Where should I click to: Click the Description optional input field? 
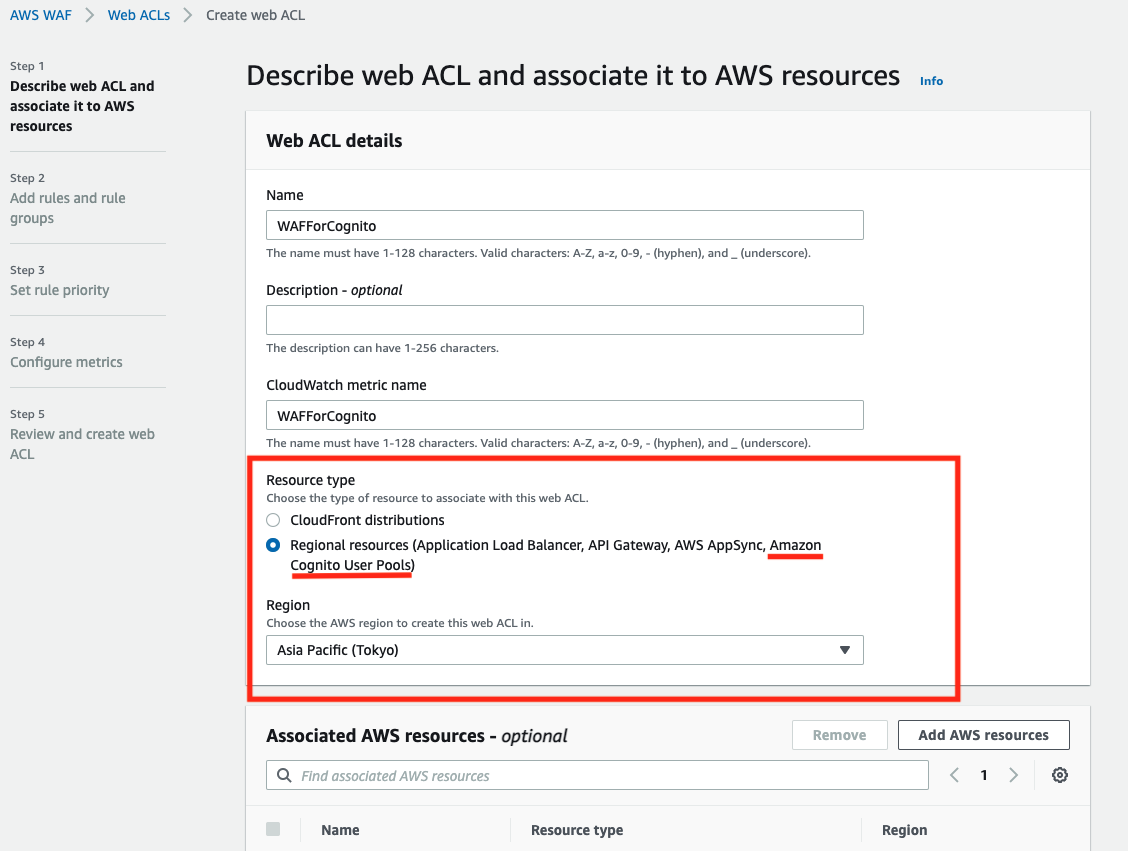tap(565, 319)
